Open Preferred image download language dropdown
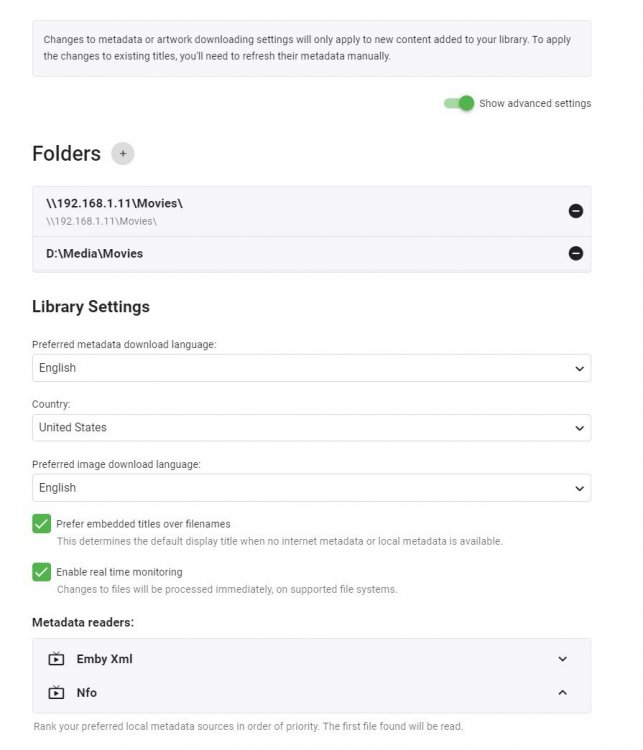The image size is (643, 750). click(x=311, y=488)
